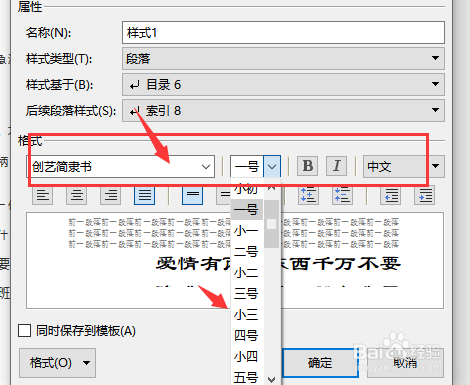Choose 小三 in the font size list
The width and height of the screenshot is (470, 385).
point(247,315)
